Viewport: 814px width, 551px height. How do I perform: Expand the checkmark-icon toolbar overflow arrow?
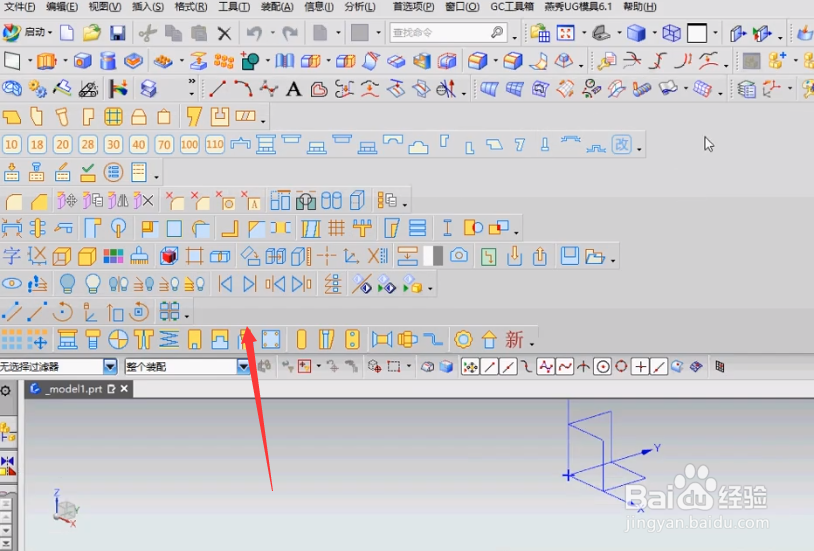coord(156,177)
